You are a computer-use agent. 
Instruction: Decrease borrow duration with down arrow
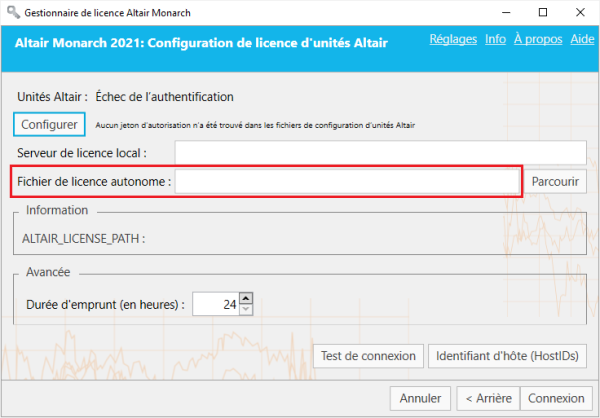click(246, 309)
